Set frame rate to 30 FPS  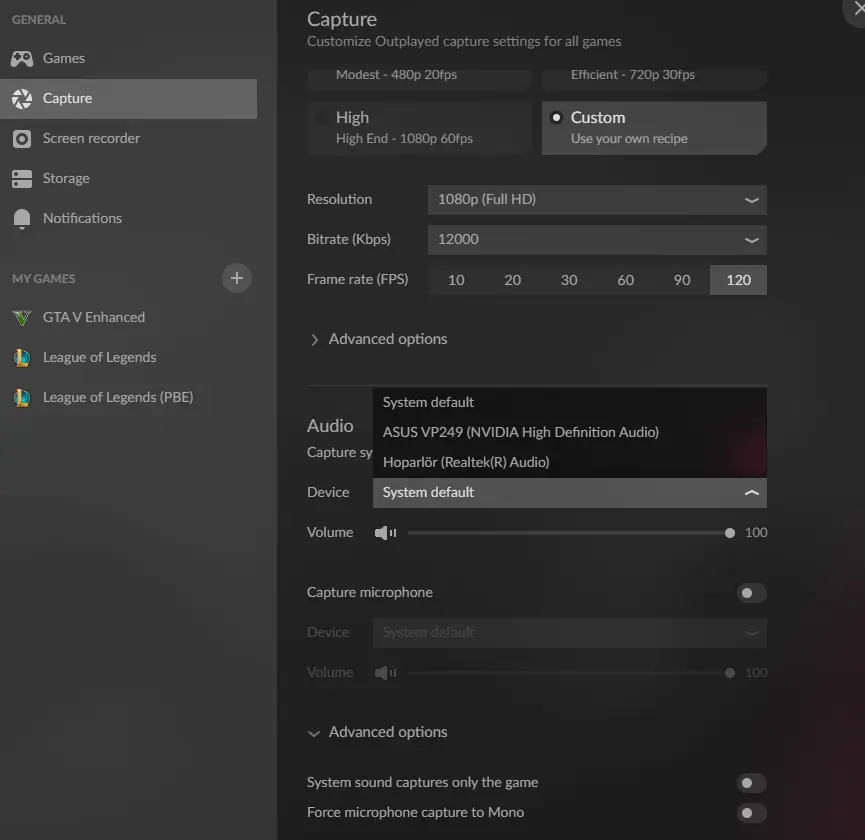click(x=569, y=280)
